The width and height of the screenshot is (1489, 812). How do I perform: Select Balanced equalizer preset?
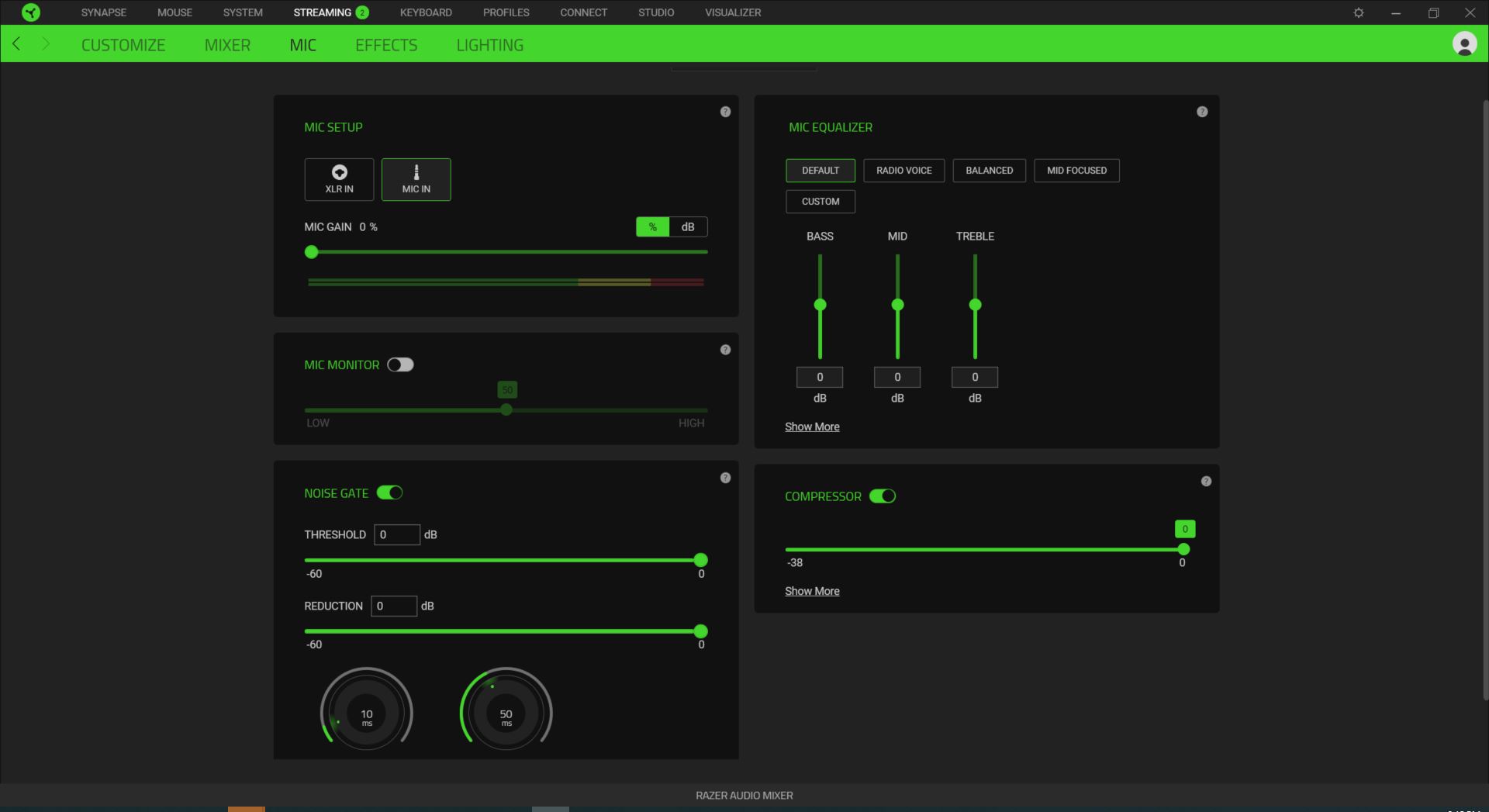coord(990,171)
